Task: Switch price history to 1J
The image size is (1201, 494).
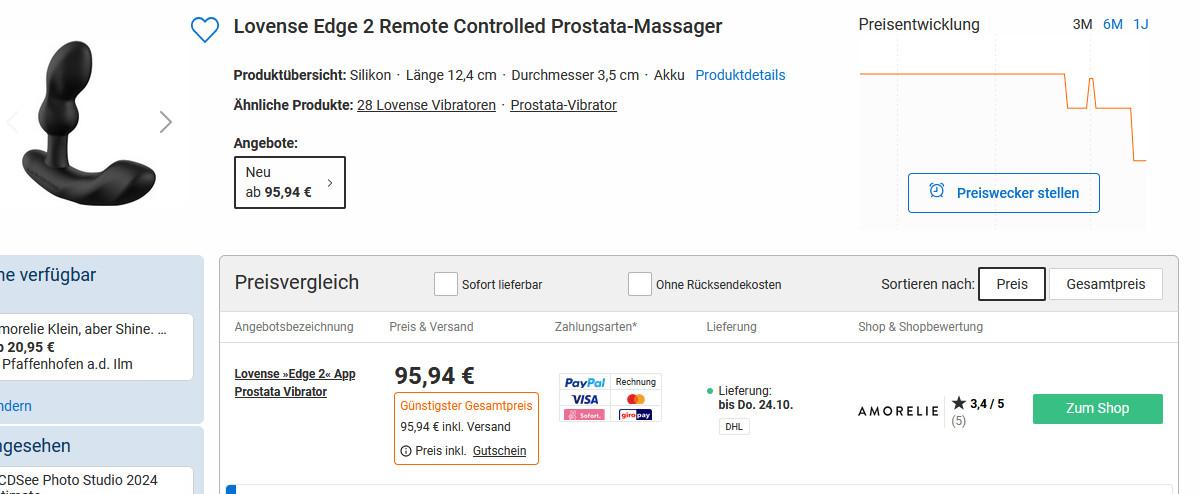Action: pyautogui.click(x=1141, y=24)
